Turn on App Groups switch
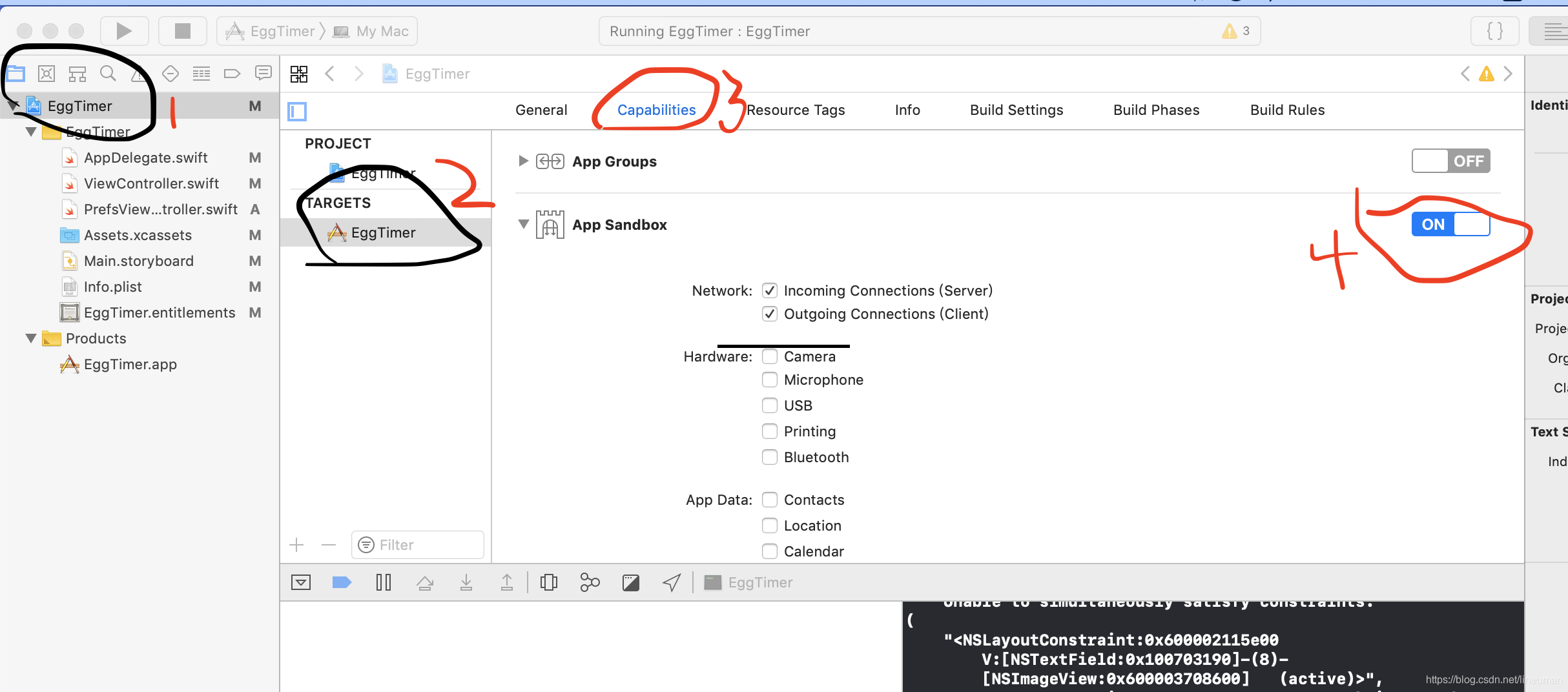The height and width of the screenshot is (692, 1568). 1450,161
